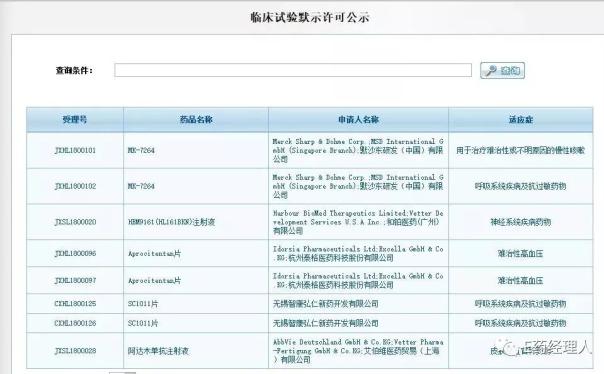Click the 申请人名称 column header
The width and height of the screenshot is (604, 374).
point(358,120)
